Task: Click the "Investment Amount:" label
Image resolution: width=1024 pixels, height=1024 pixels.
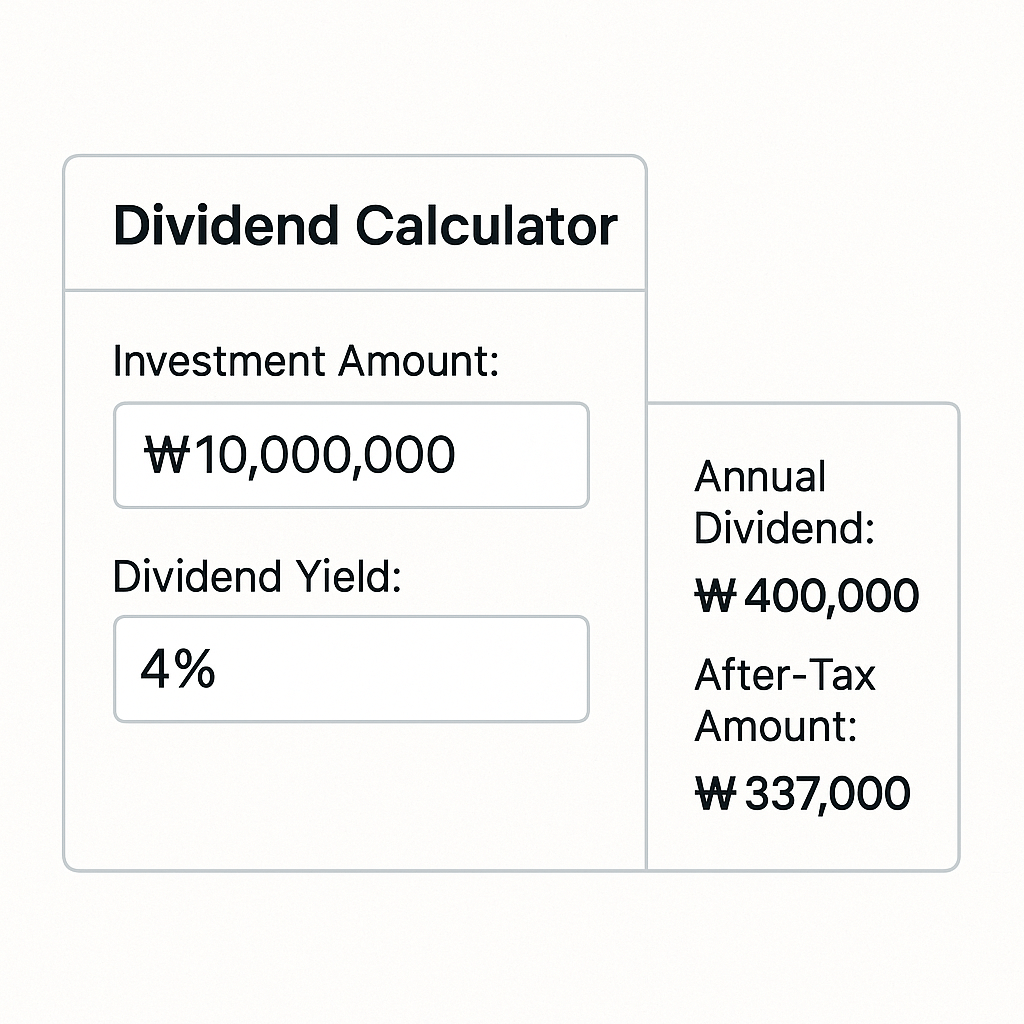Action: 305,361
